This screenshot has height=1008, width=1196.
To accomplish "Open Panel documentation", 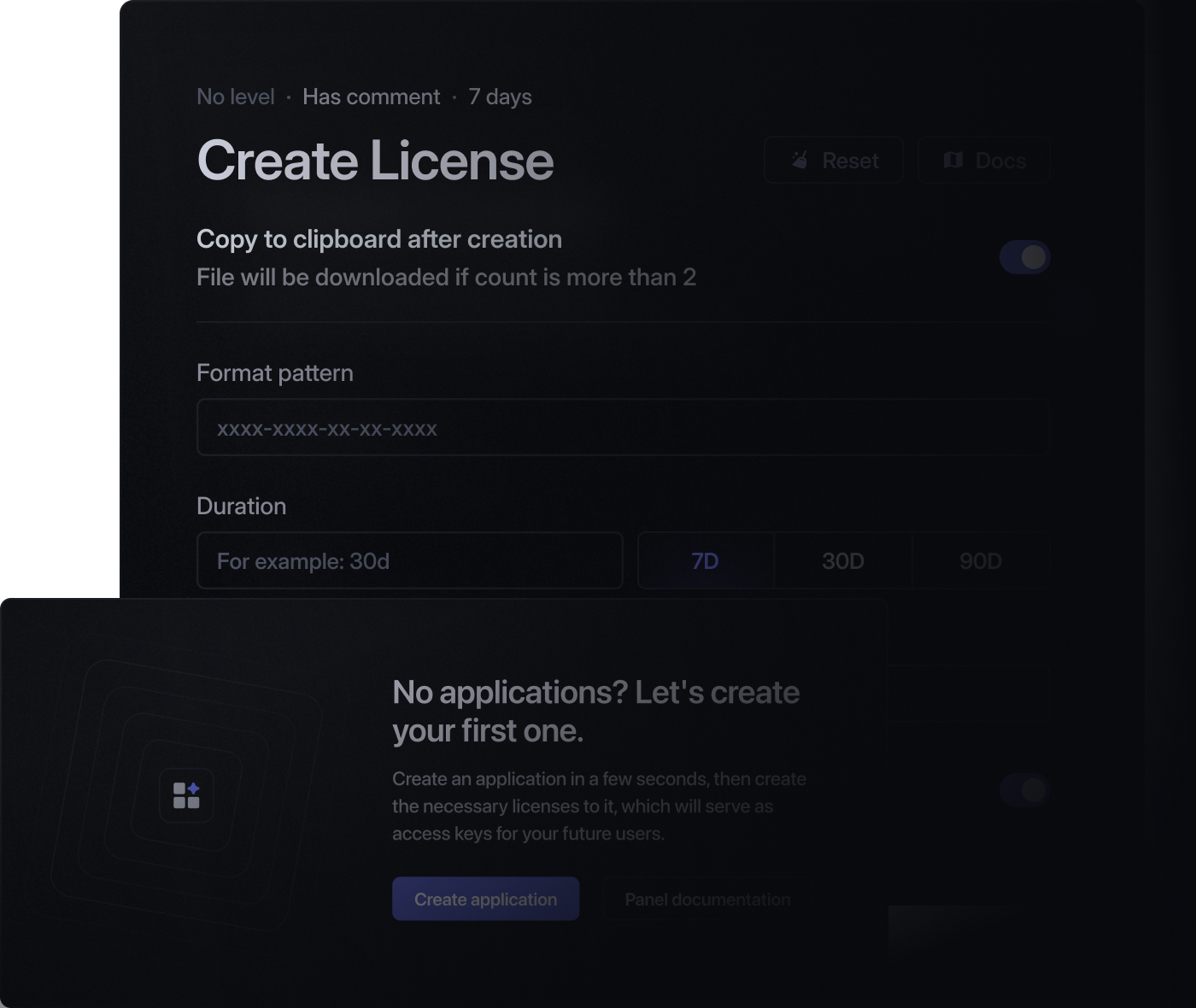I will (x=707, y=900).
